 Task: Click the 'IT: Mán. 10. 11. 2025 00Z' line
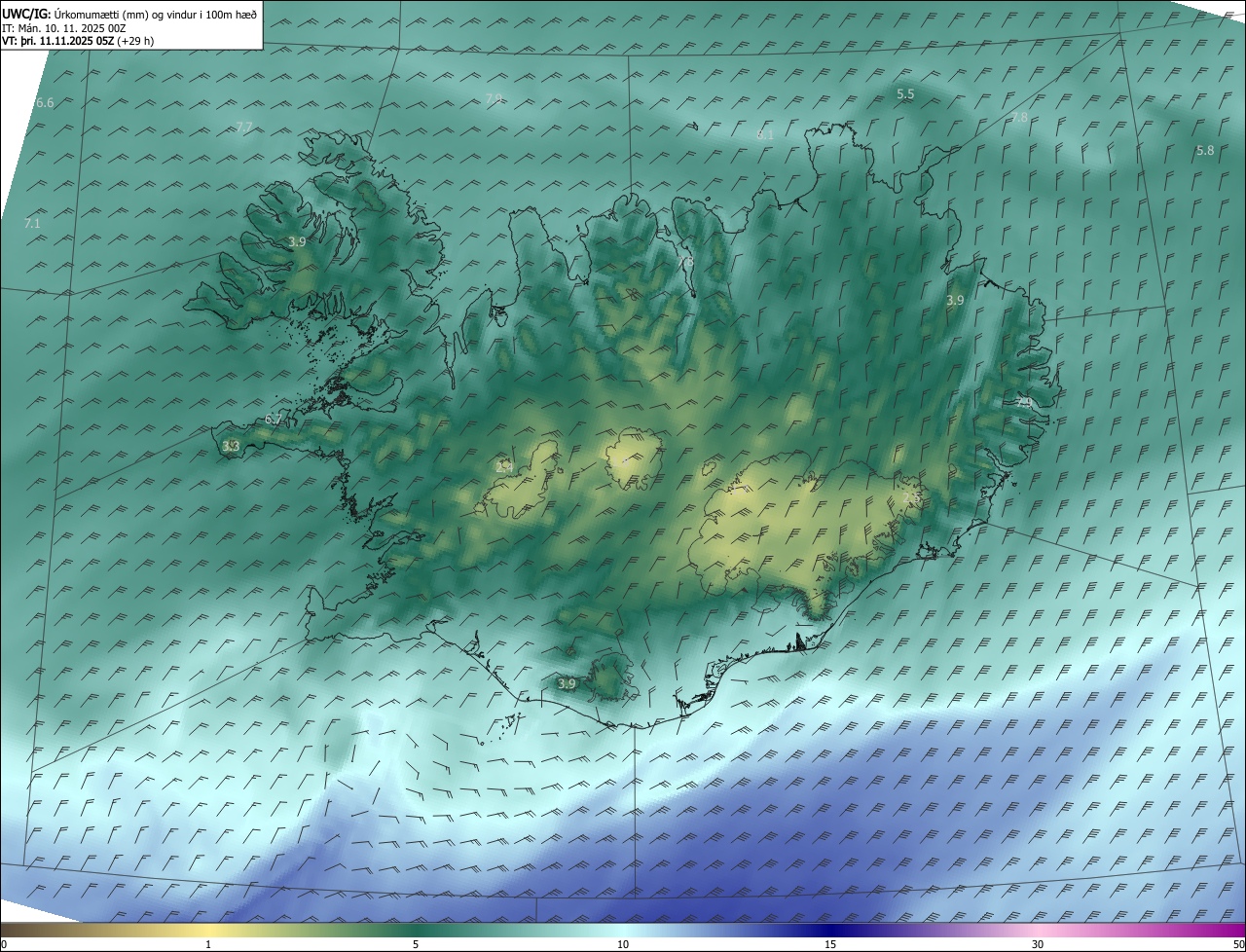coord(64,28)
